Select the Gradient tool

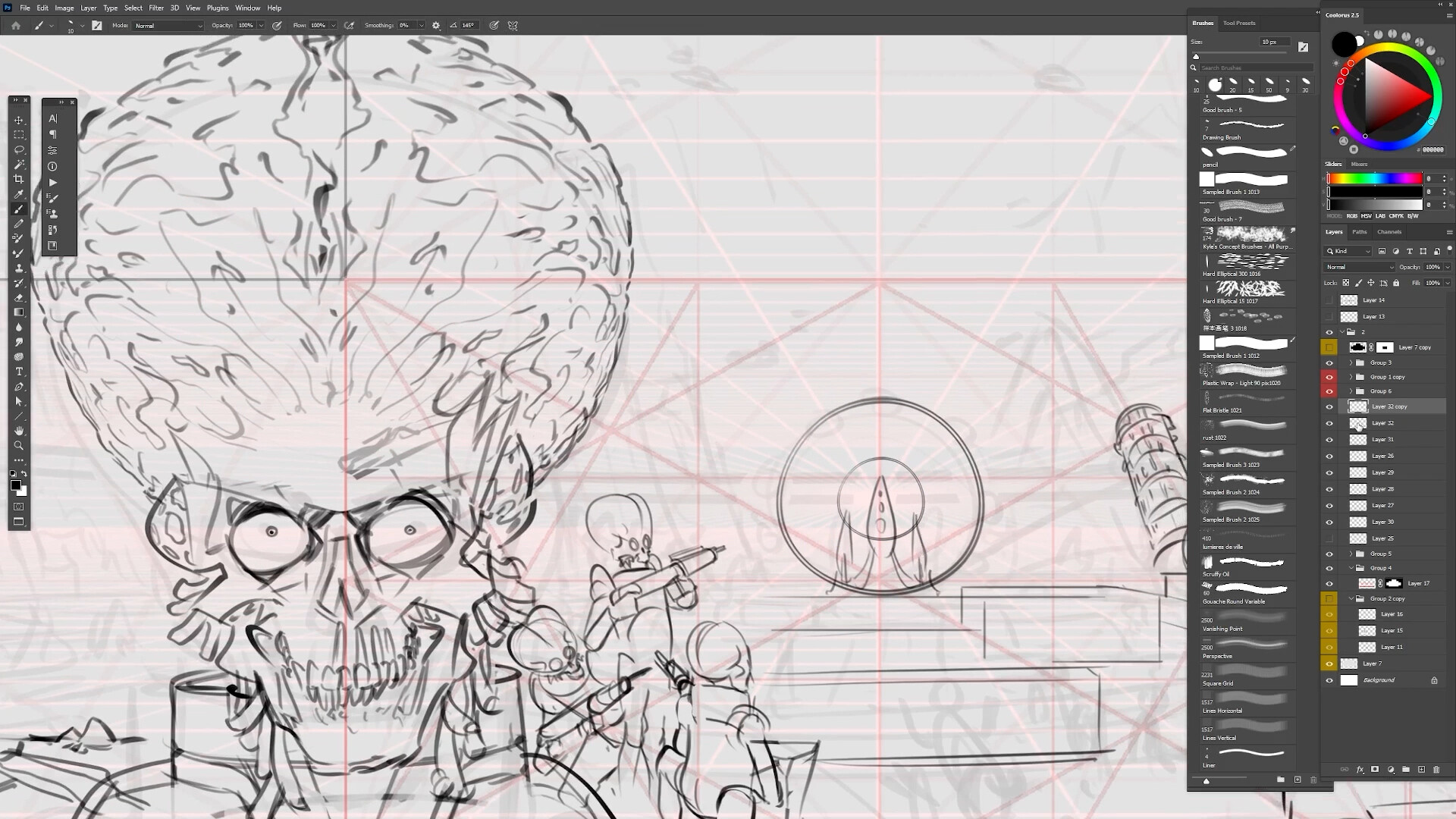(19, 312)
